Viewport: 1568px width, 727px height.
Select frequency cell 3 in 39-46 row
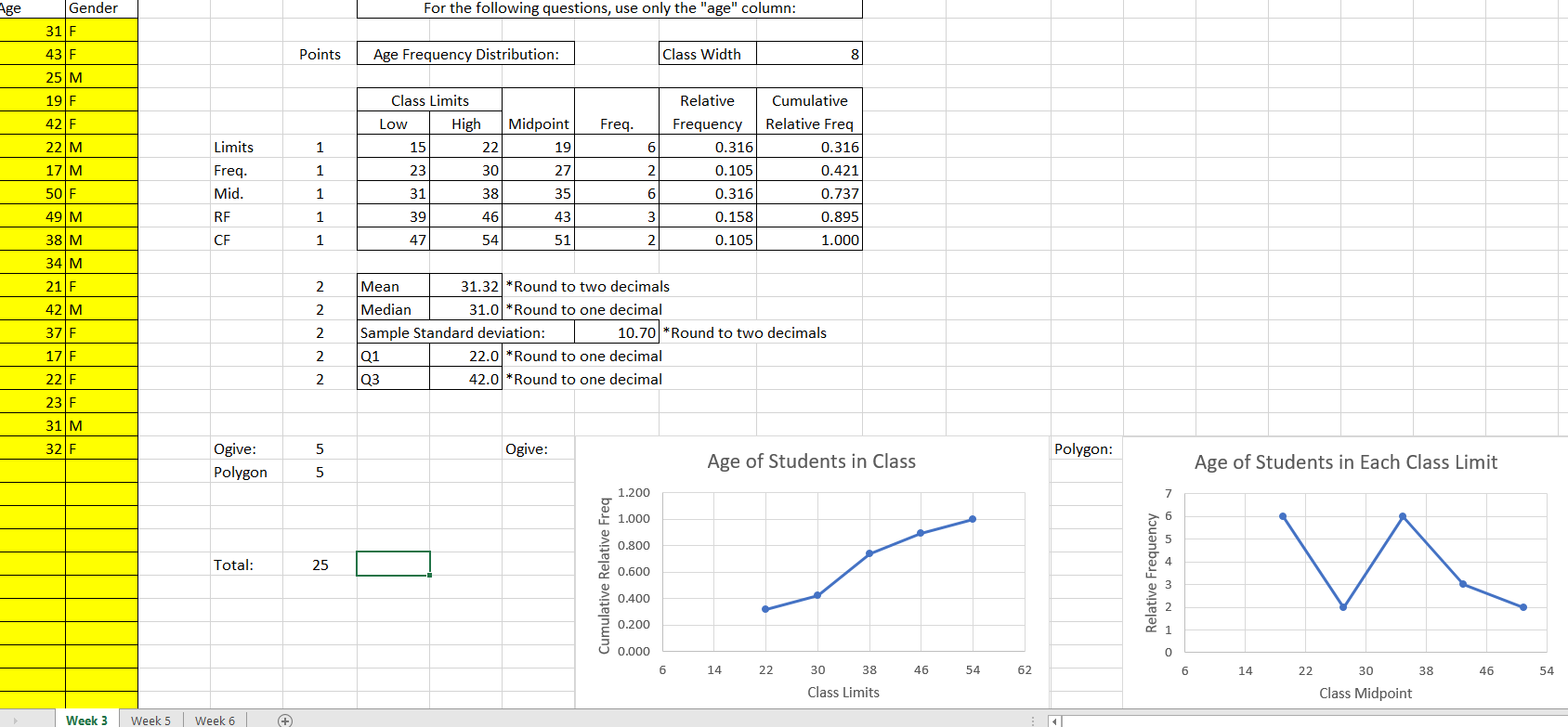[x=617, y=216]
